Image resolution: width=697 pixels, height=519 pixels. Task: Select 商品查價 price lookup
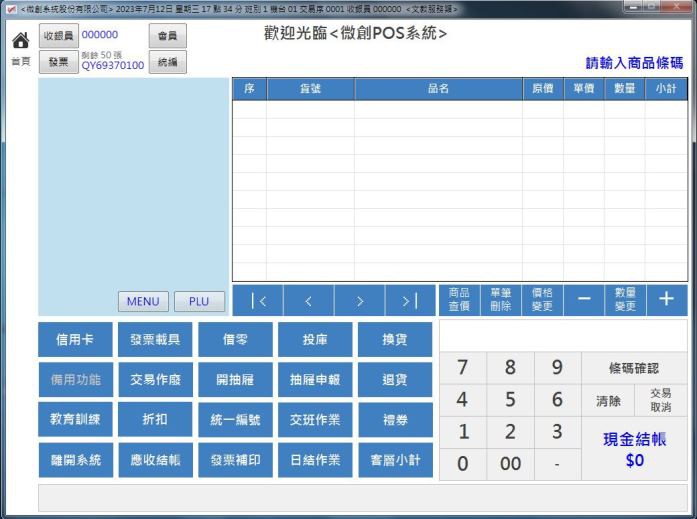[459, 299]
